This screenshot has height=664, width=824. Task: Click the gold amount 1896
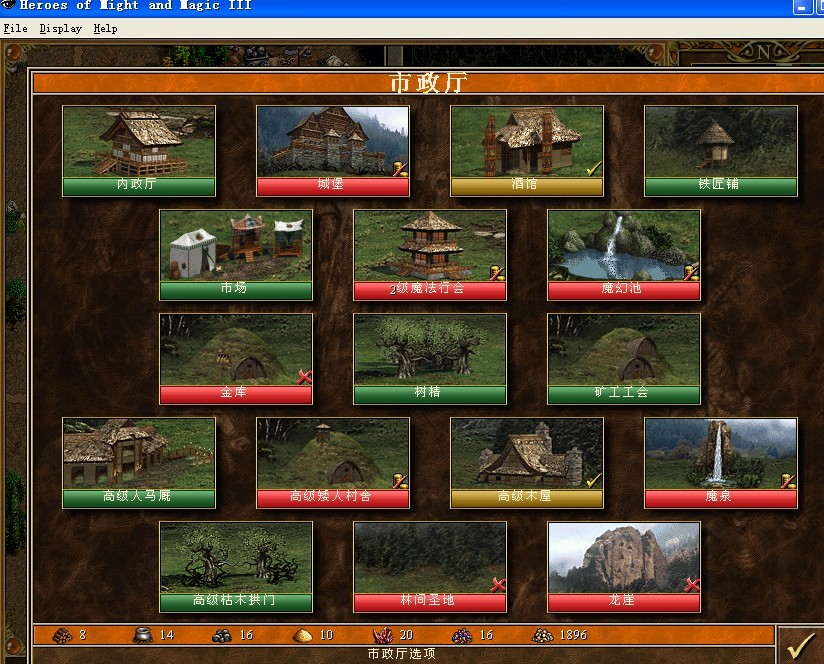pyautogui.click(x=573, y=635)
